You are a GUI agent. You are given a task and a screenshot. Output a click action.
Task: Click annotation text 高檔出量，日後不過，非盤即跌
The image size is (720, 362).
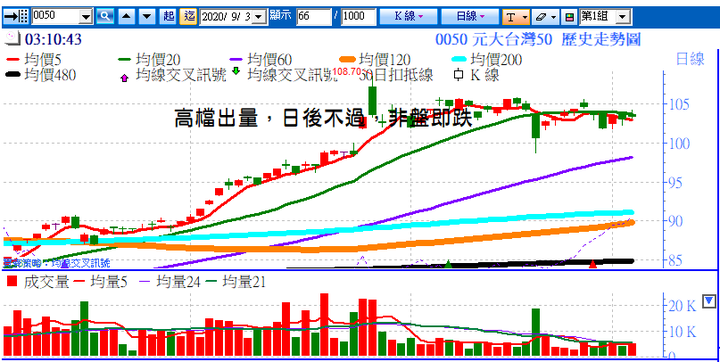click(x=323, y=118)
